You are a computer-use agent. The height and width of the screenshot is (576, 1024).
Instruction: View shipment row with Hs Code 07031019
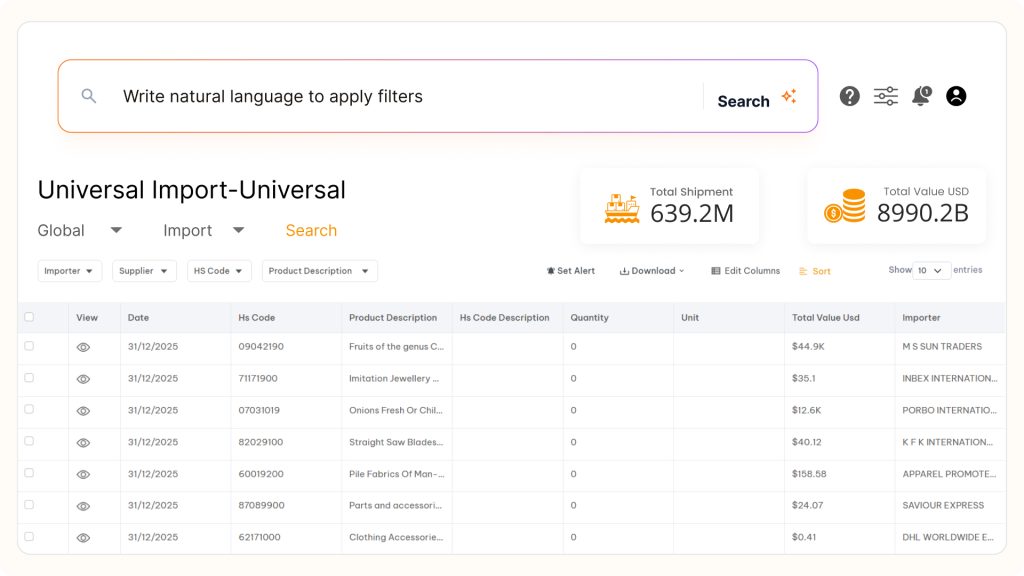(83, 411)
